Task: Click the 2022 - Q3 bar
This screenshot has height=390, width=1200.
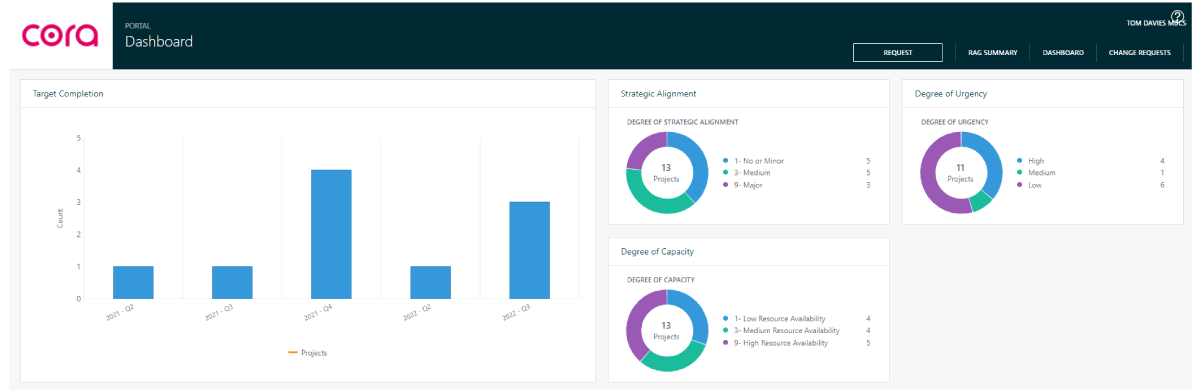Action: pos(529,250)
